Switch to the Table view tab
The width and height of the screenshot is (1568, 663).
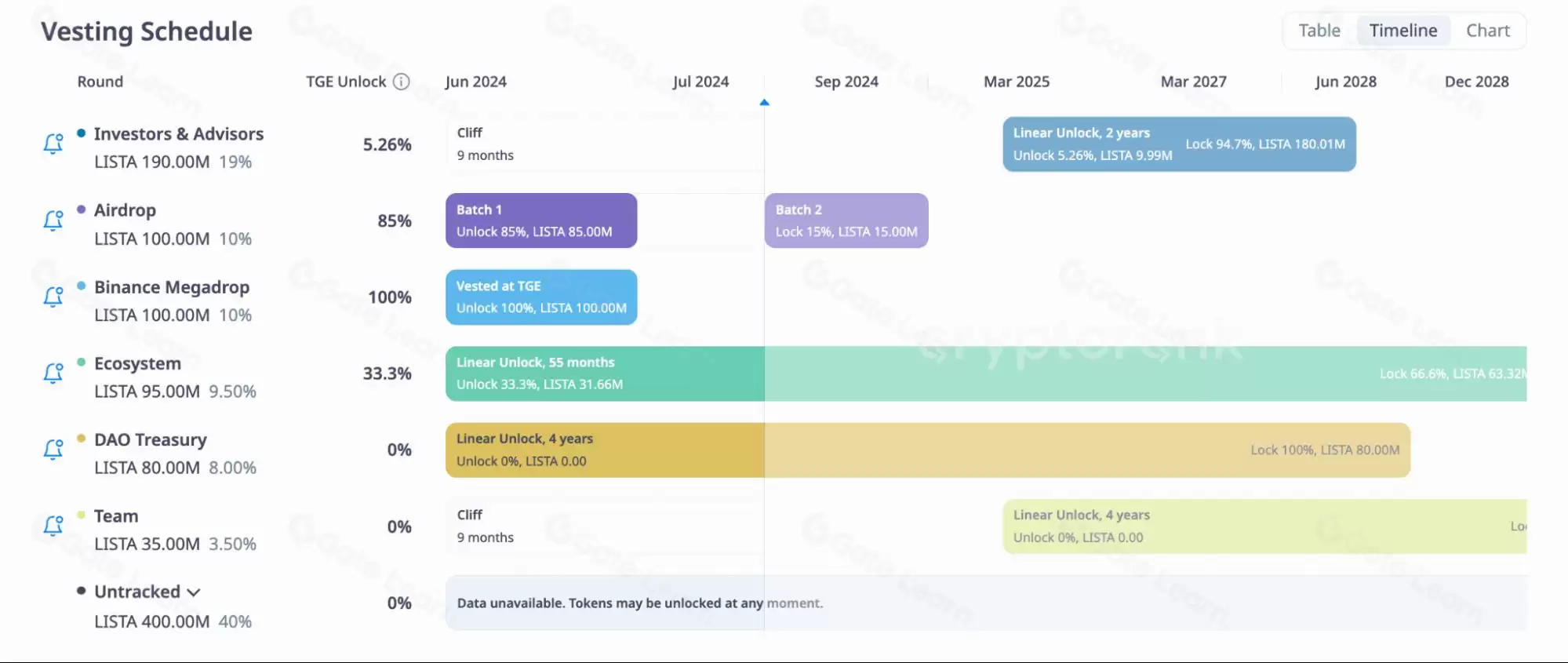point(1319,31)
